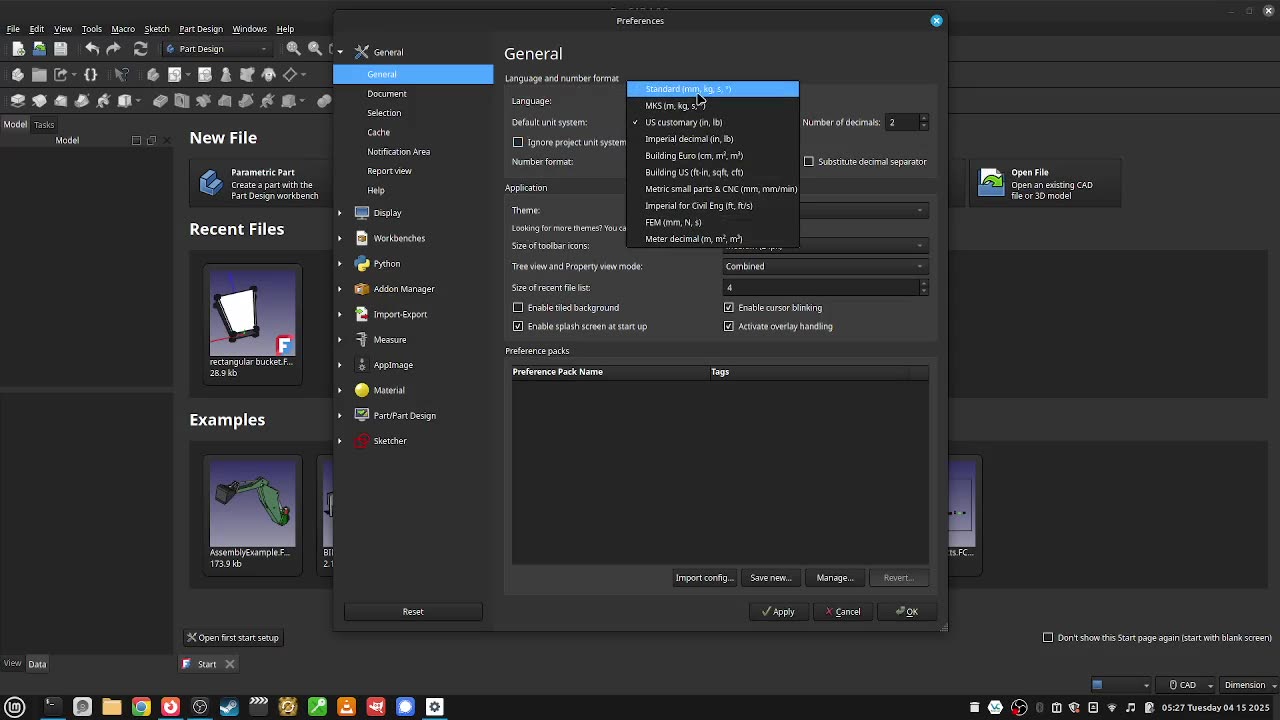Expand the Workbenches preferences section
Screen dimensions: 1280x720
tap(340, 238)
